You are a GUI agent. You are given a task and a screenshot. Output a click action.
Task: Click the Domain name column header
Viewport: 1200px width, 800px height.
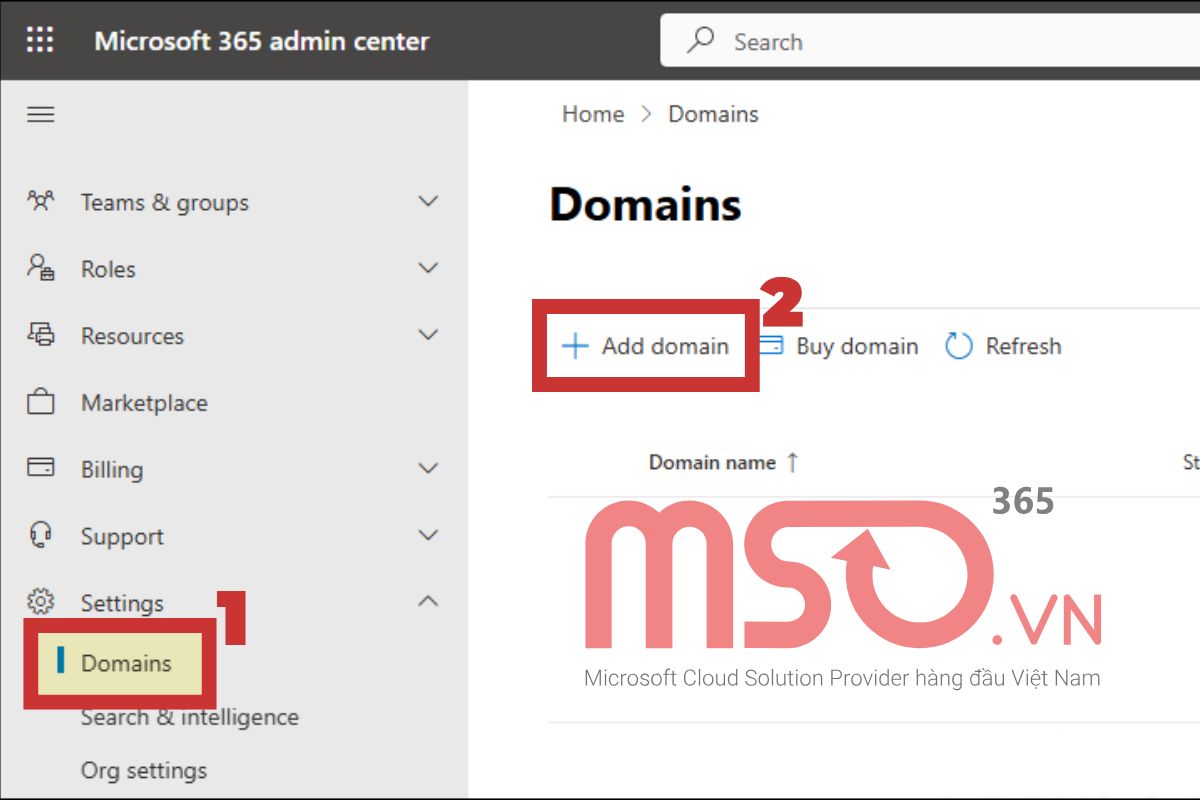pos(712,462)
